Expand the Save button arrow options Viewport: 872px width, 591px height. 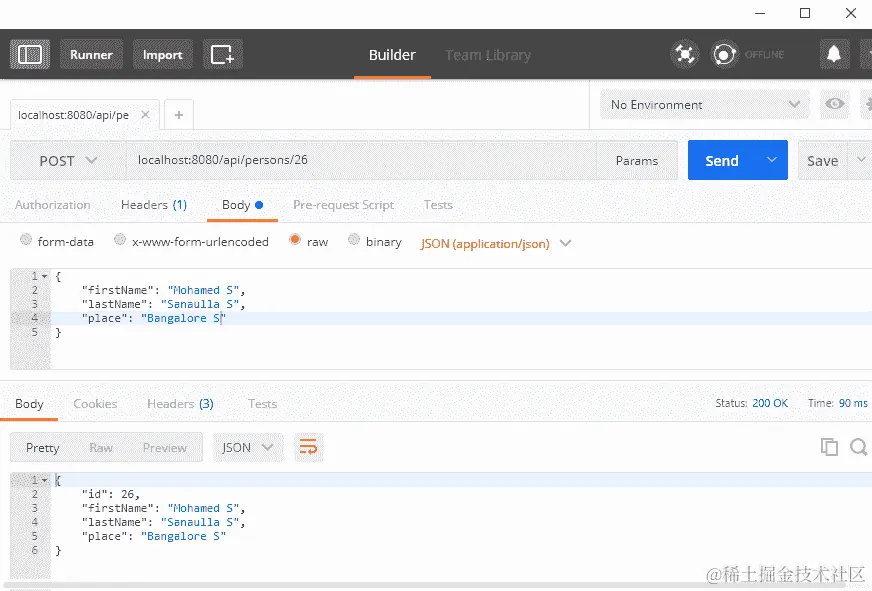[861, 160]
